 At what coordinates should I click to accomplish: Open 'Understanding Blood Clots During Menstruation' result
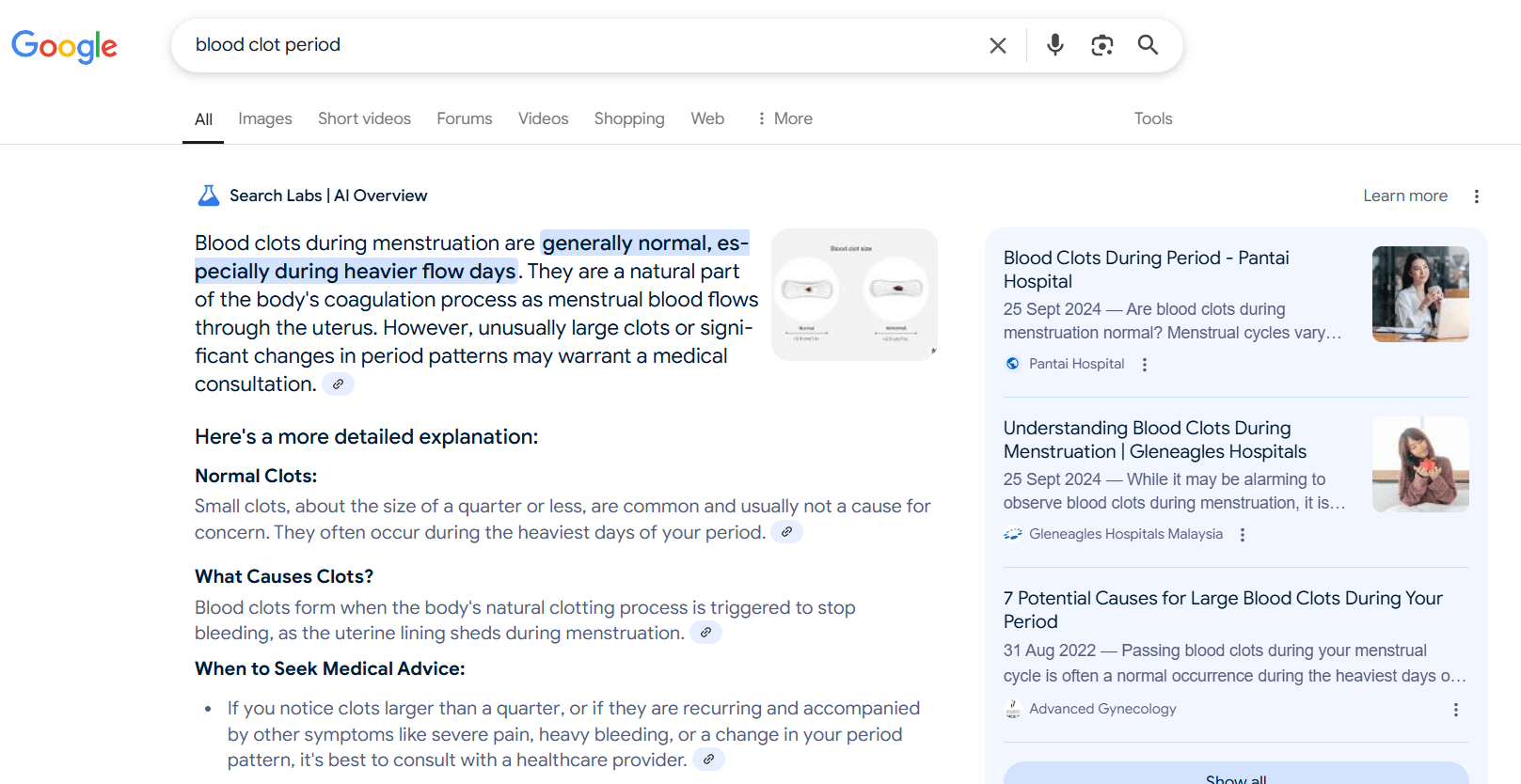pyautogui.click(x=1155, y=440)
